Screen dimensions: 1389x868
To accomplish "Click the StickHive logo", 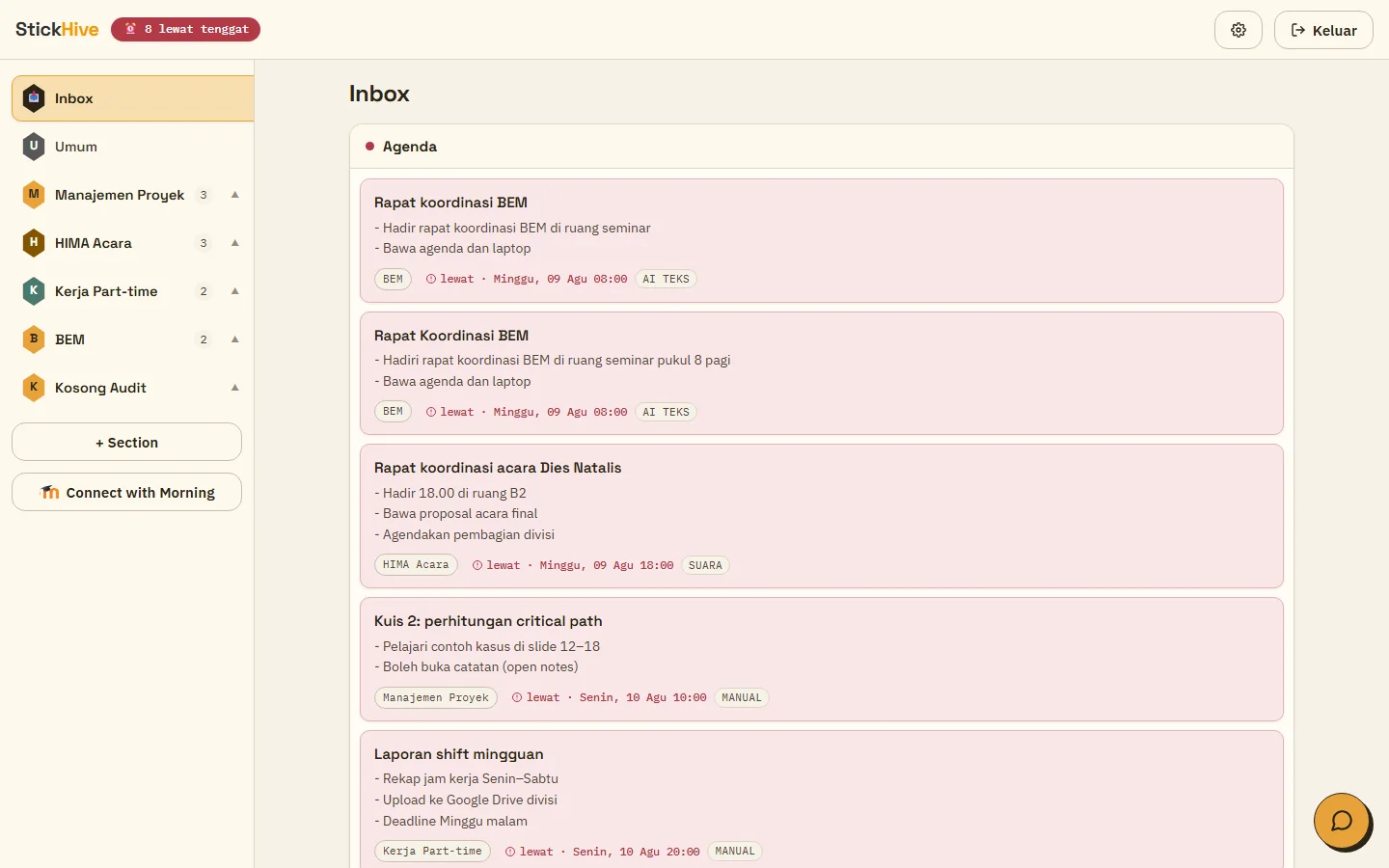I will pos(57,29).
